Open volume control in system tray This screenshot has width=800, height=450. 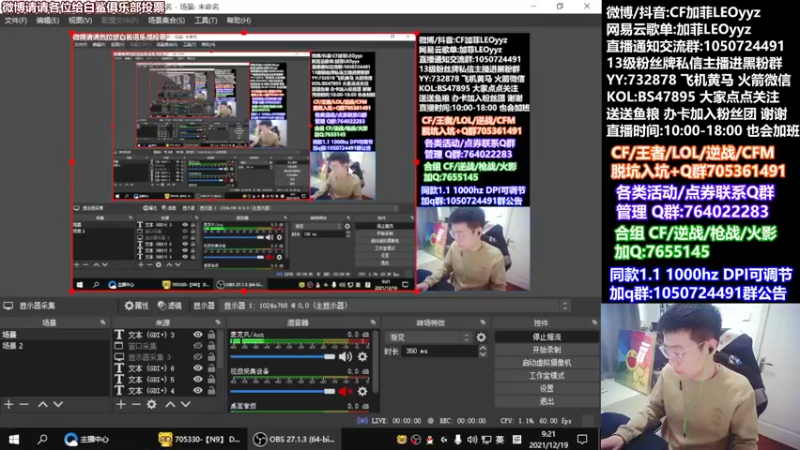(x=472, y=439)
